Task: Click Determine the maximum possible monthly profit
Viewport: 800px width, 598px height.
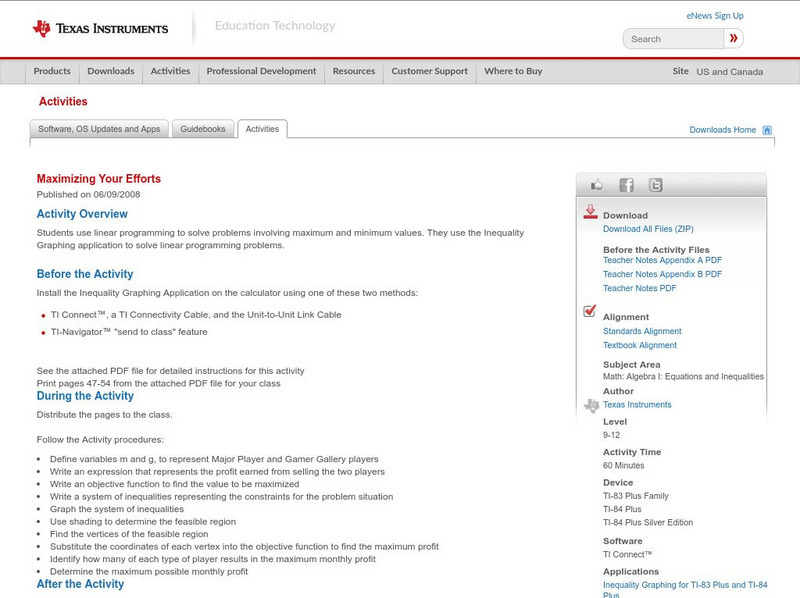Action: point(149,572)
